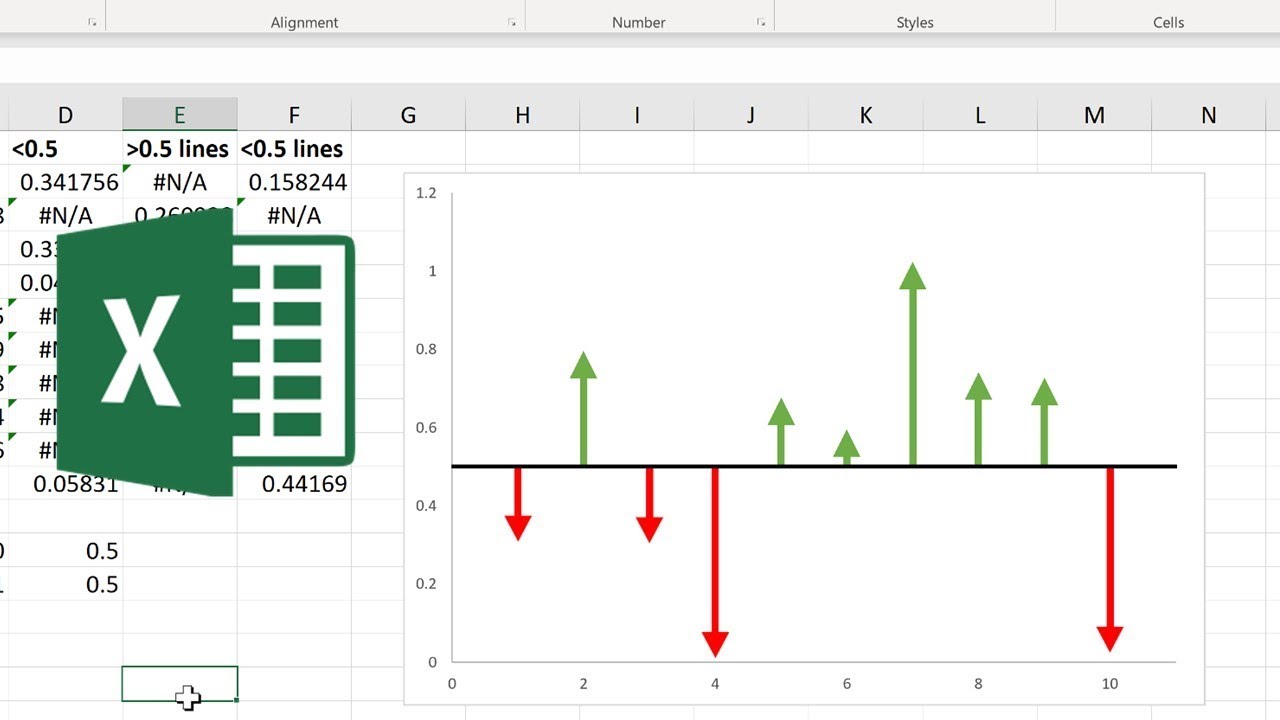Select the long red arrow at x=4

(715, 562)
